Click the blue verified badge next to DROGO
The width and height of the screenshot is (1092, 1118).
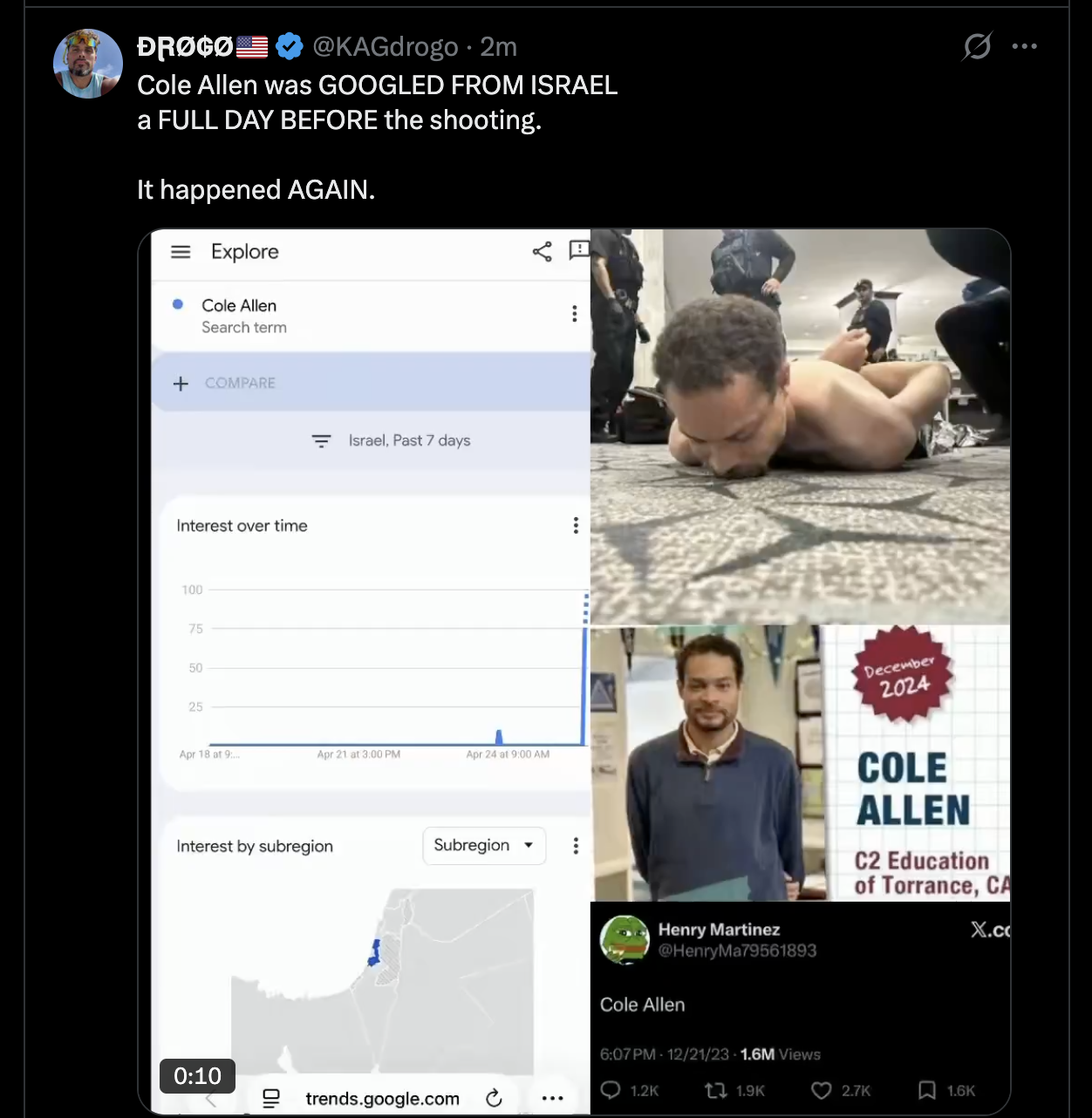[x=290, y=46]
